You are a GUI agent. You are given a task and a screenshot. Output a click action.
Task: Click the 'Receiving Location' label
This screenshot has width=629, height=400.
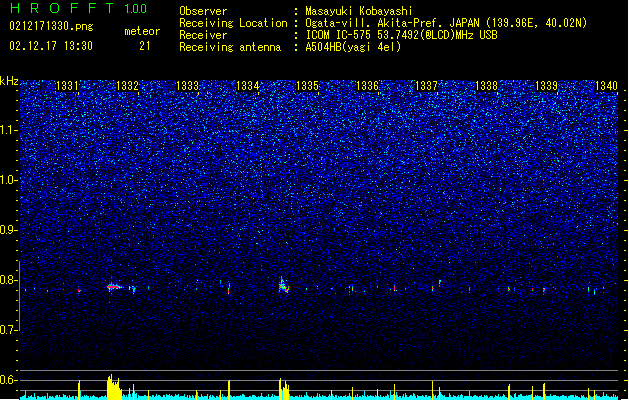point(233,23)
